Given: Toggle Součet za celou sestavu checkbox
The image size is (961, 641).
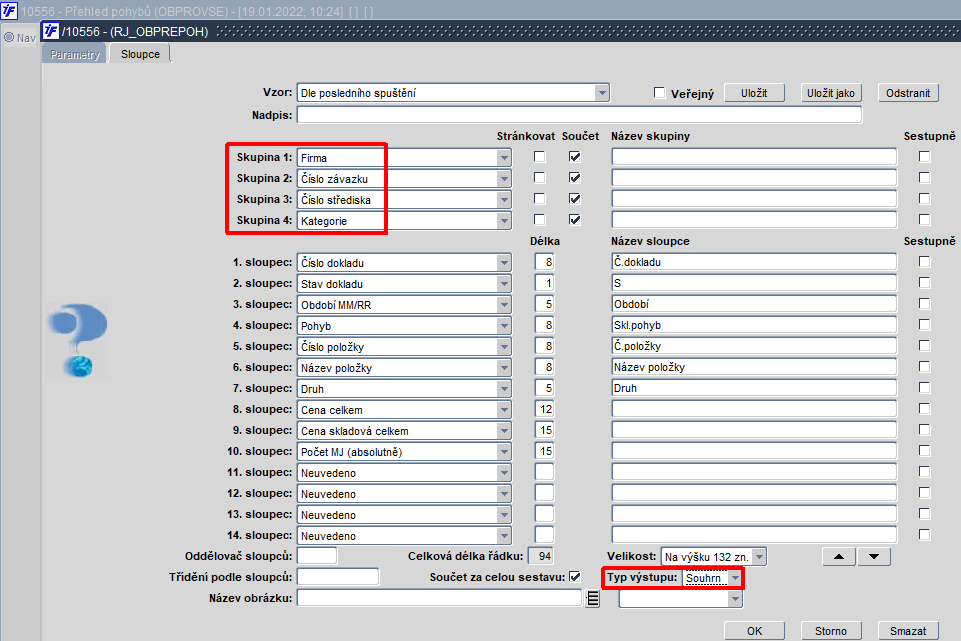Looking at the screenshot, I should pos(574,577).
